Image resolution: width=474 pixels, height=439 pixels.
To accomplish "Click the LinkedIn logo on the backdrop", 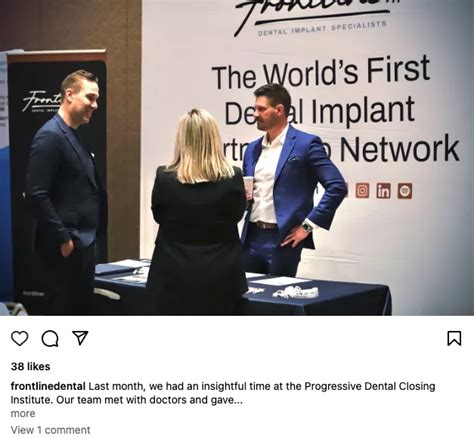I will (383, 191).
